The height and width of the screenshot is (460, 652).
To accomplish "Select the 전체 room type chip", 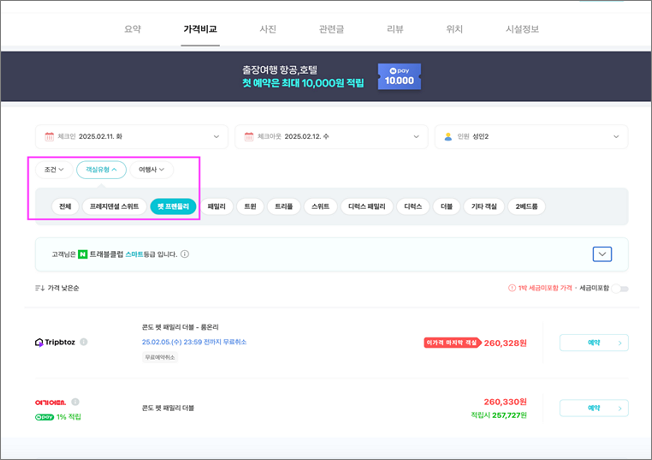I will pyautogui.click(x=65, y=206).
